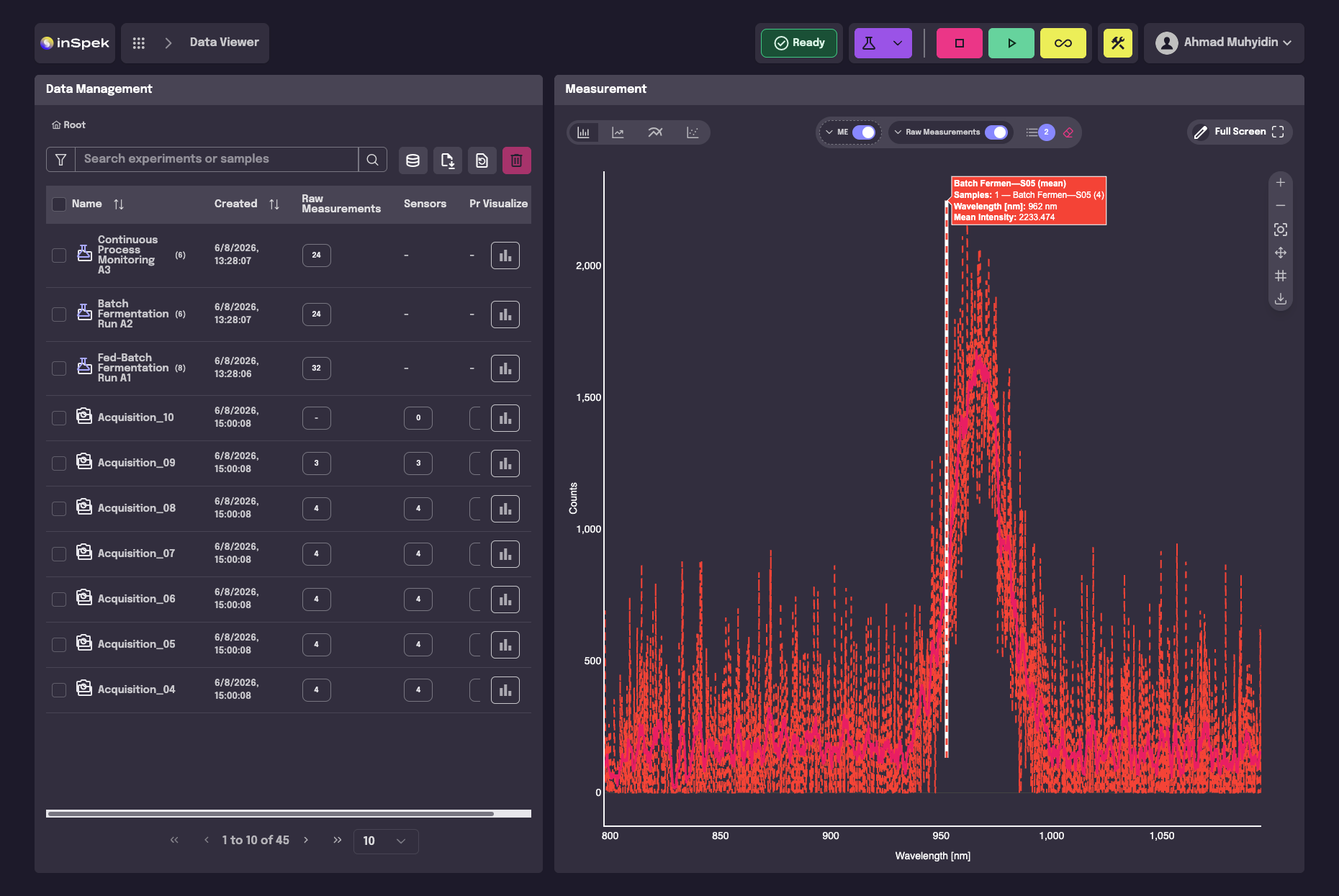Check the Continuous Process Monitoring A3 checkbox

click(x=59, y=255)
